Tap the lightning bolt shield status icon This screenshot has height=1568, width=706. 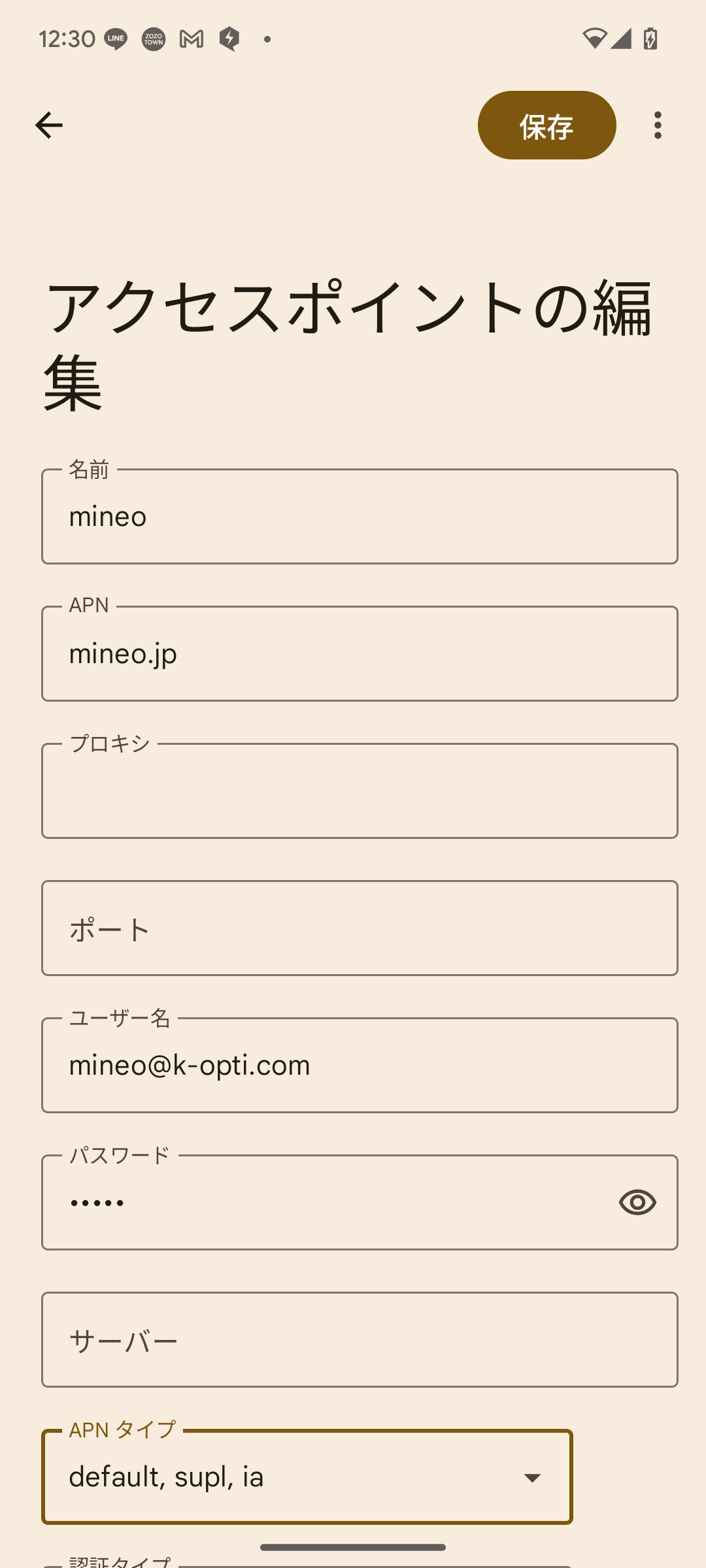click(x=229, y=39)
